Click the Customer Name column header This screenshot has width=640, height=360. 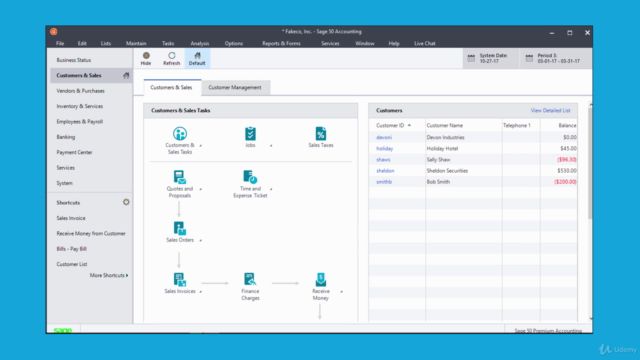coord(444,125)
